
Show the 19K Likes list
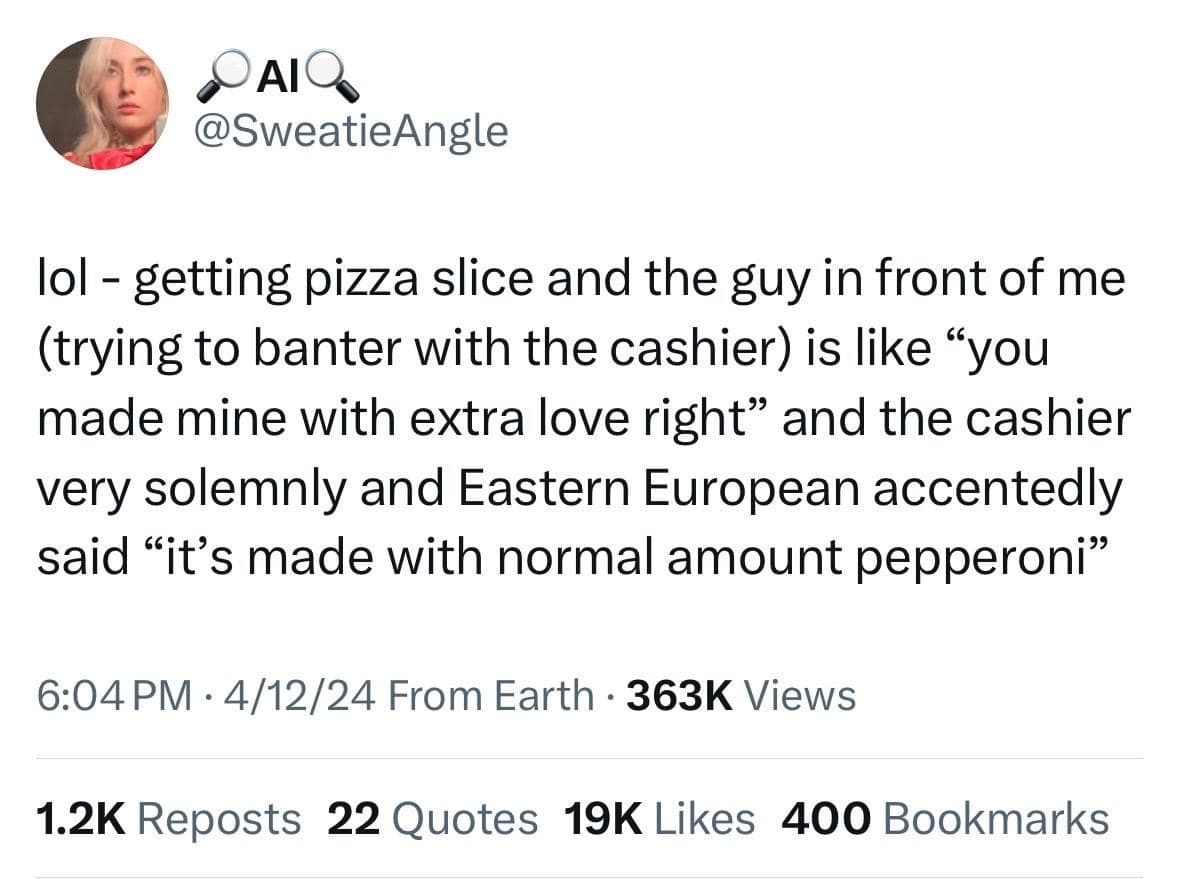659,819
